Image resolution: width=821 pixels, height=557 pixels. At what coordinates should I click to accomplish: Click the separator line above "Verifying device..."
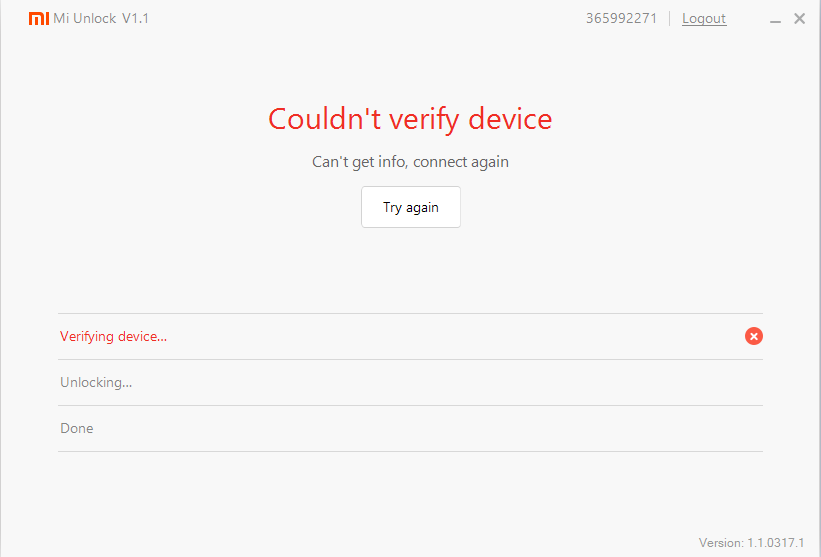click(410, 313)
